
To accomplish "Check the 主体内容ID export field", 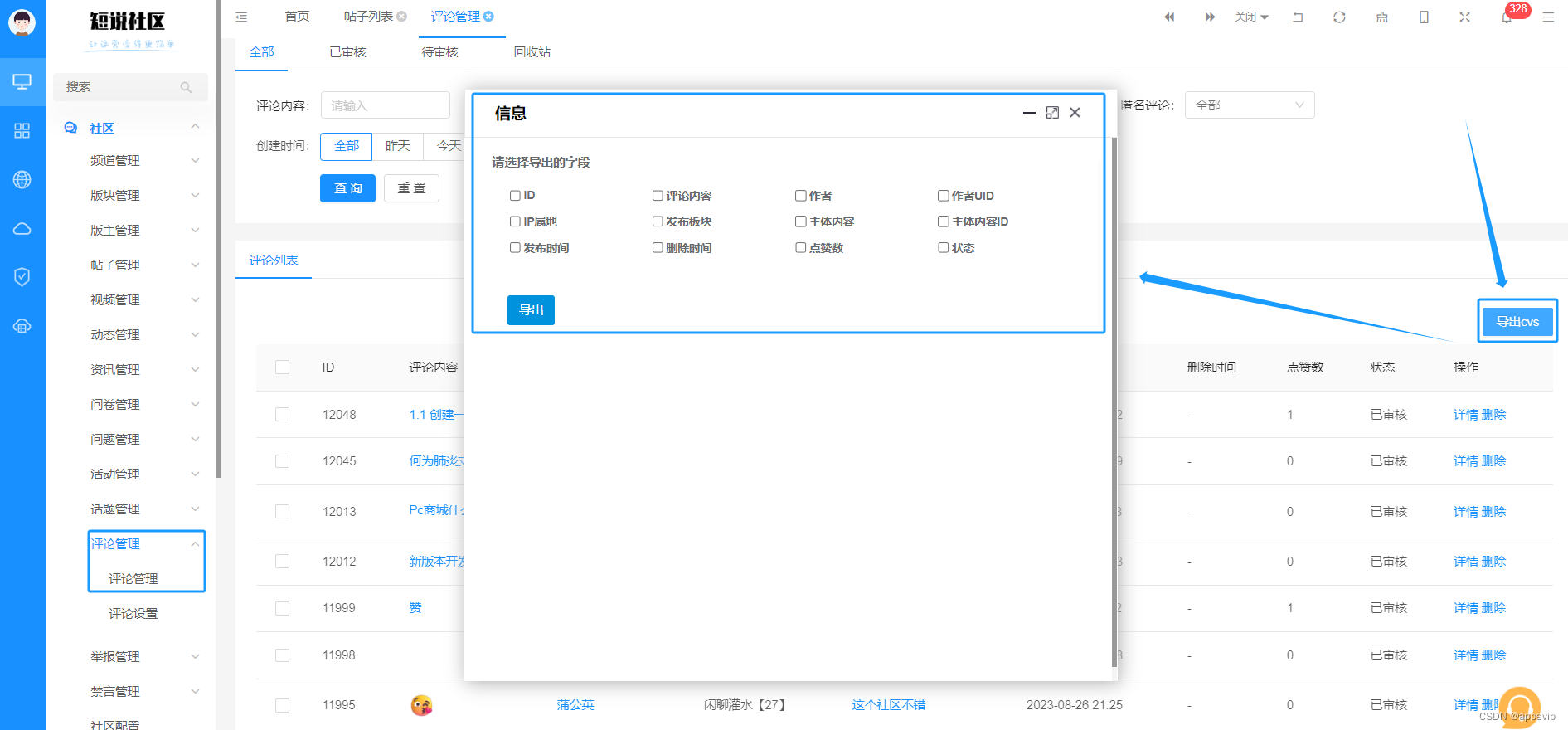I will pyautogui.click(x=943, y=221).
